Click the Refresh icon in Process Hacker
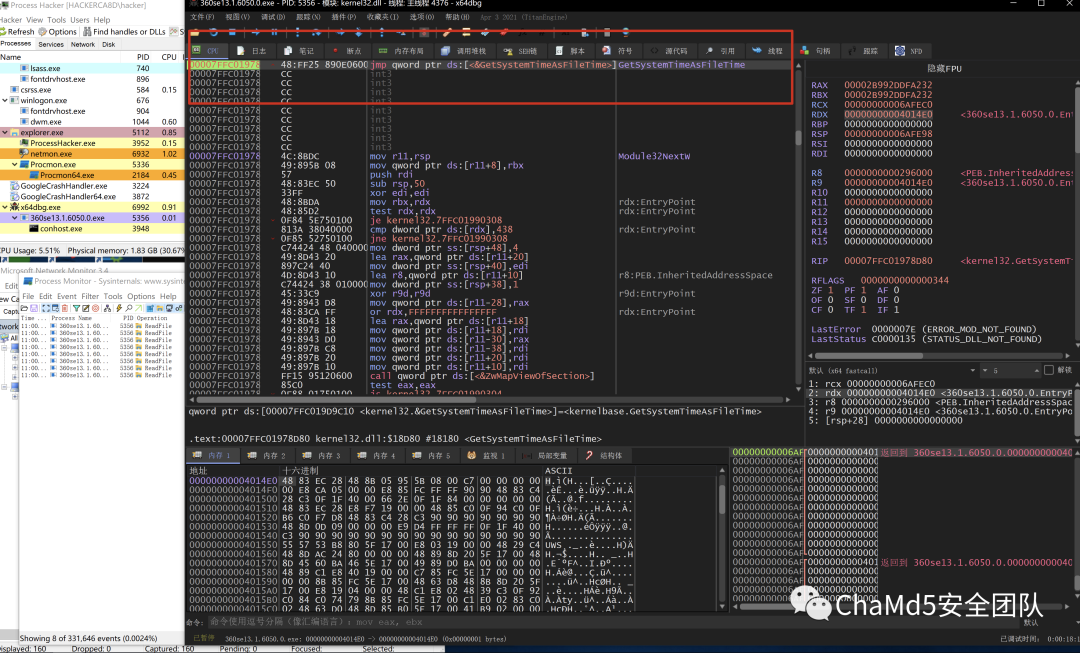 [x=3, y=32]
